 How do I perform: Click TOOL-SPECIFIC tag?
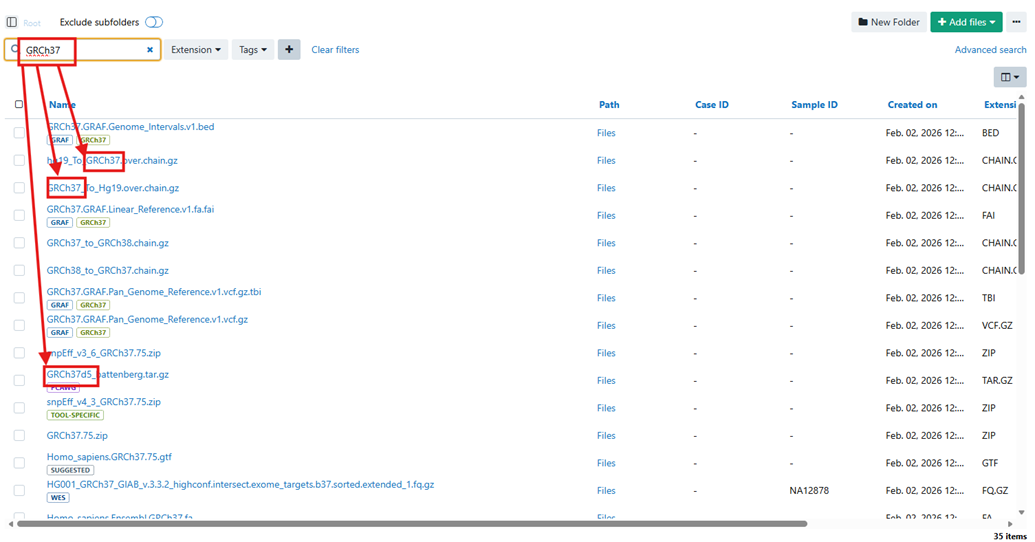75,415
